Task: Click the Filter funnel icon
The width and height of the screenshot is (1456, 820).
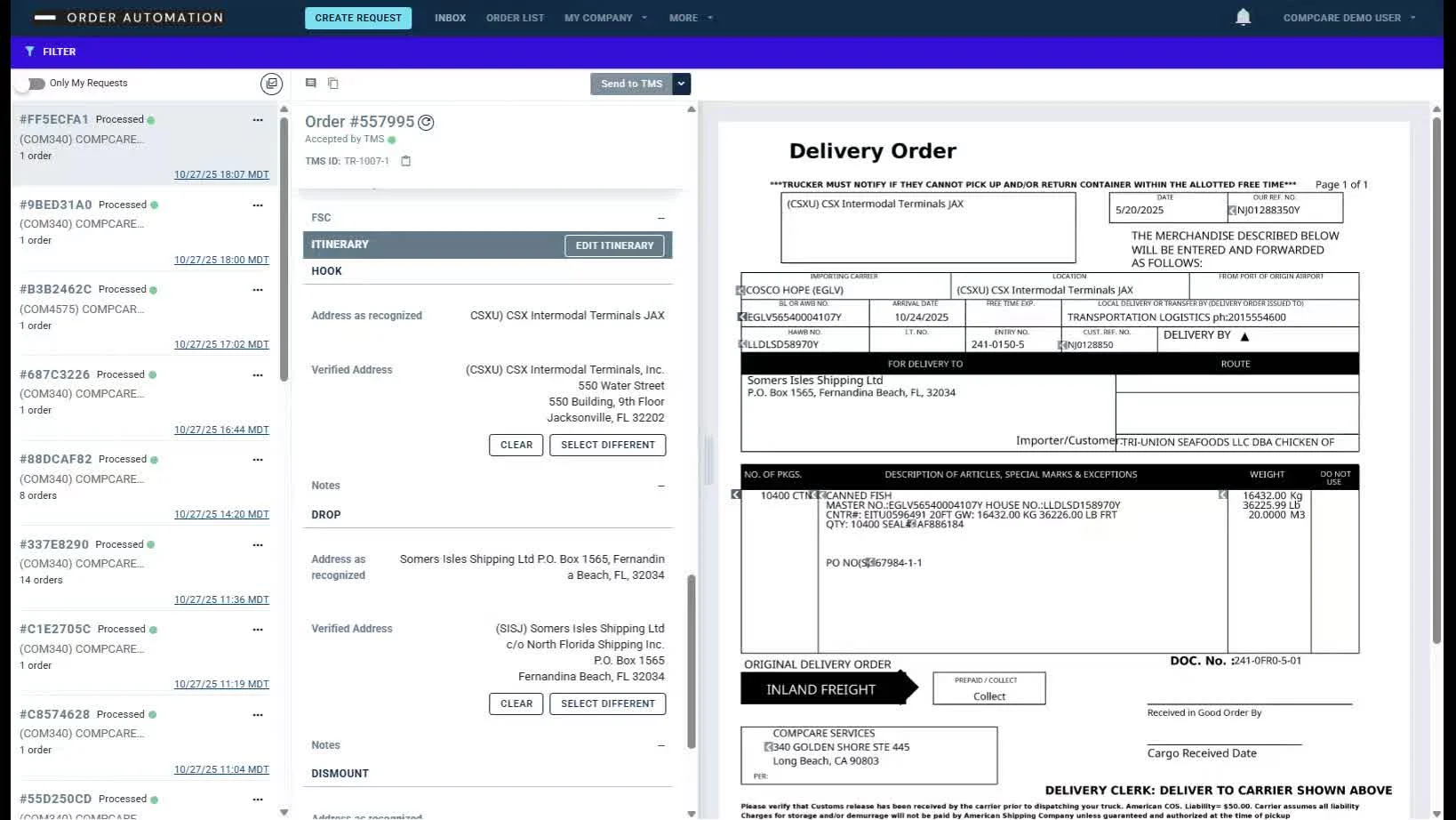Action: [x=29, y=52]
